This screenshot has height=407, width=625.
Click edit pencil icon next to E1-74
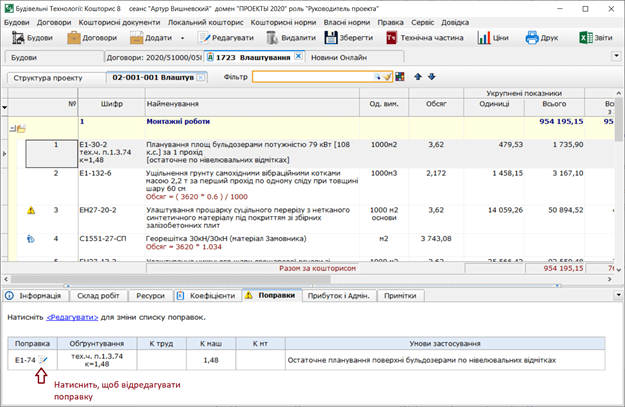tap(42, 359)
